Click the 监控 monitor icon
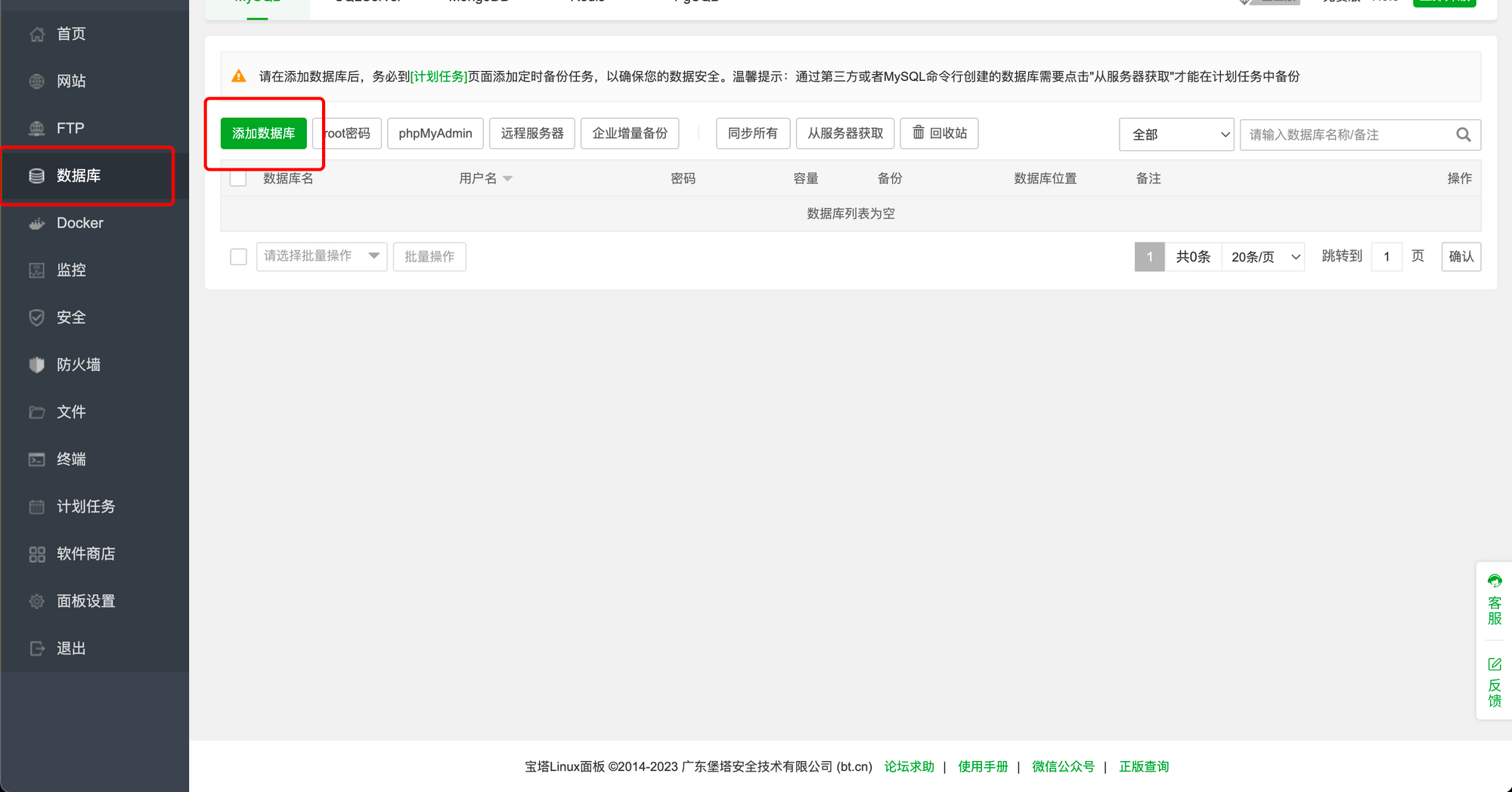 pos(36,270)
